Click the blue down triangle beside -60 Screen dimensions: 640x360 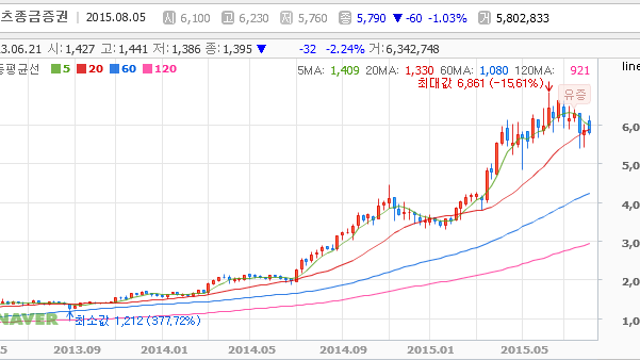click(x=398, y=18)
